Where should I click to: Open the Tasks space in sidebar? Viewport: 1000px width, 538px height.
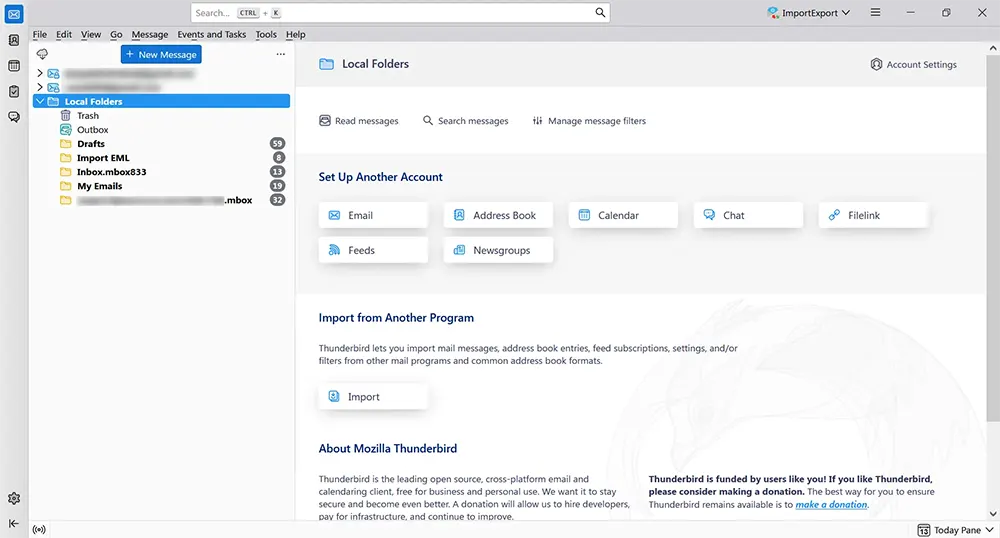14,92
